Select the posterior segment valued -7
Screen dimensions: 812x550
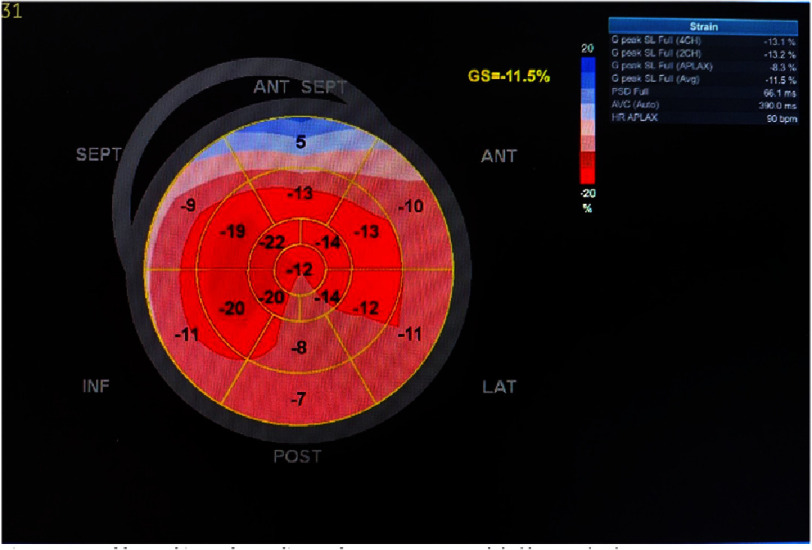pos(298,399)
